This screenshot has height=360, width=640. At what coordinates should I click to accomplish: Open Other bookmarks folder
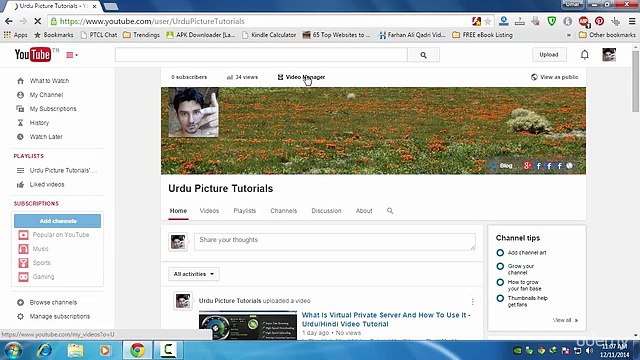tap(607, 35)
